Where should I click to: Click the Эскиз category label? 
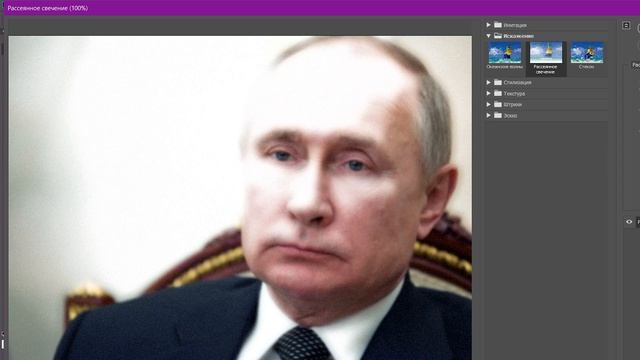point(510,116)
